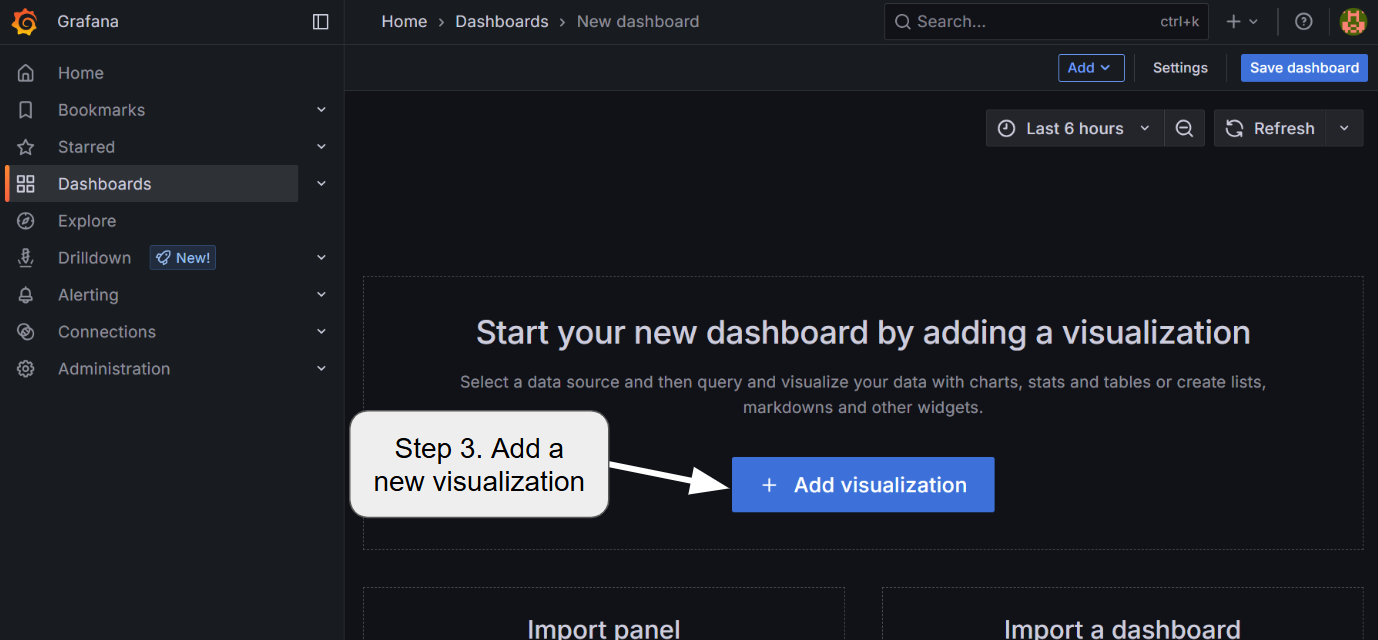1378x640 pixels.
Task: Click the Explore compass icon
Action: coord(26,221)
